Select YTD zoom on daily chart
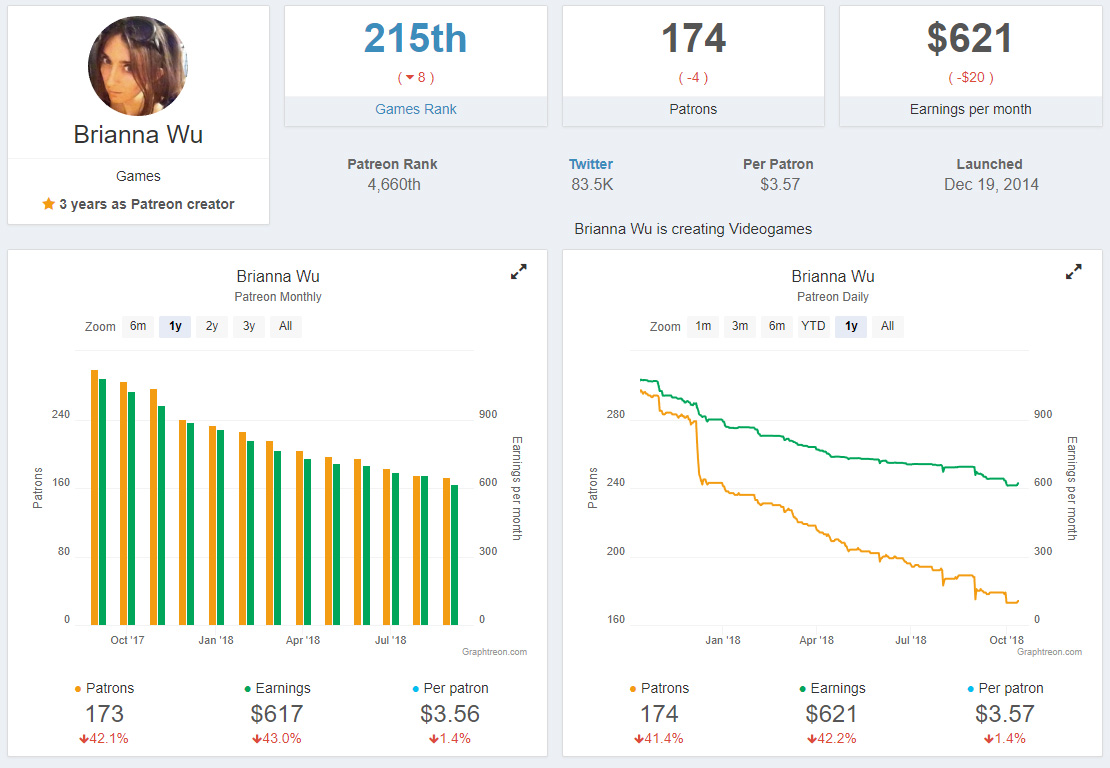Screen dimensions: 1110x768 813,326
